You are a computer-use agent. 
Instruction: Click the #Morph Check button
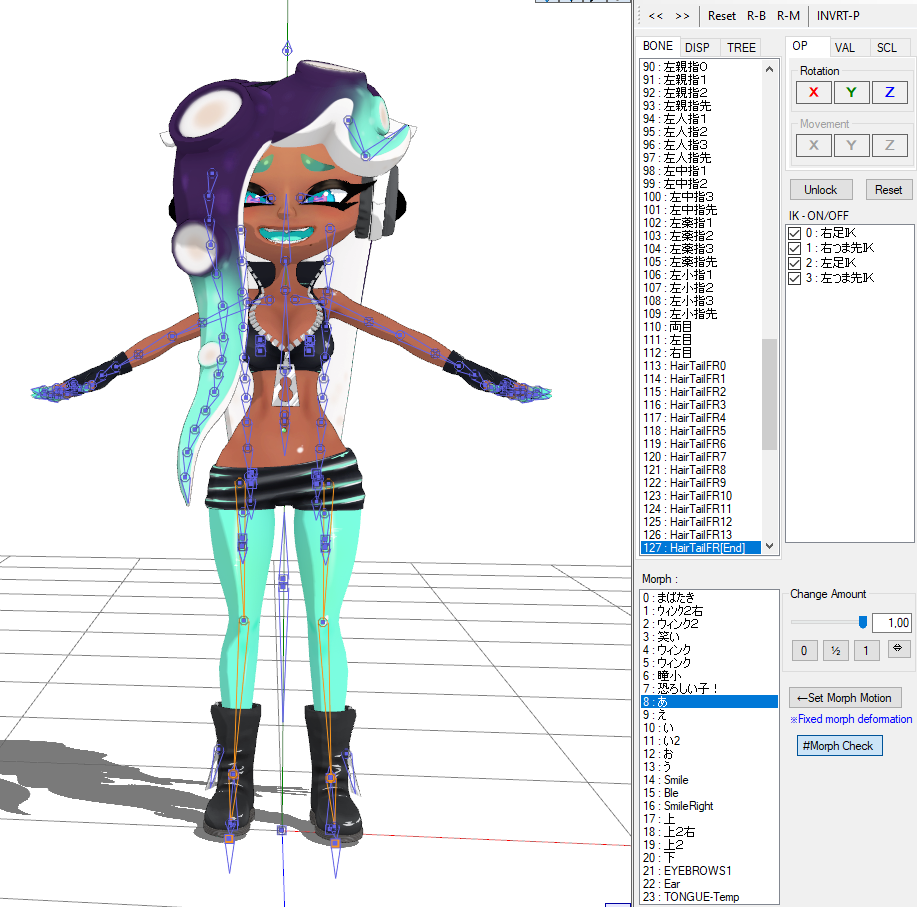click(839, 746)
